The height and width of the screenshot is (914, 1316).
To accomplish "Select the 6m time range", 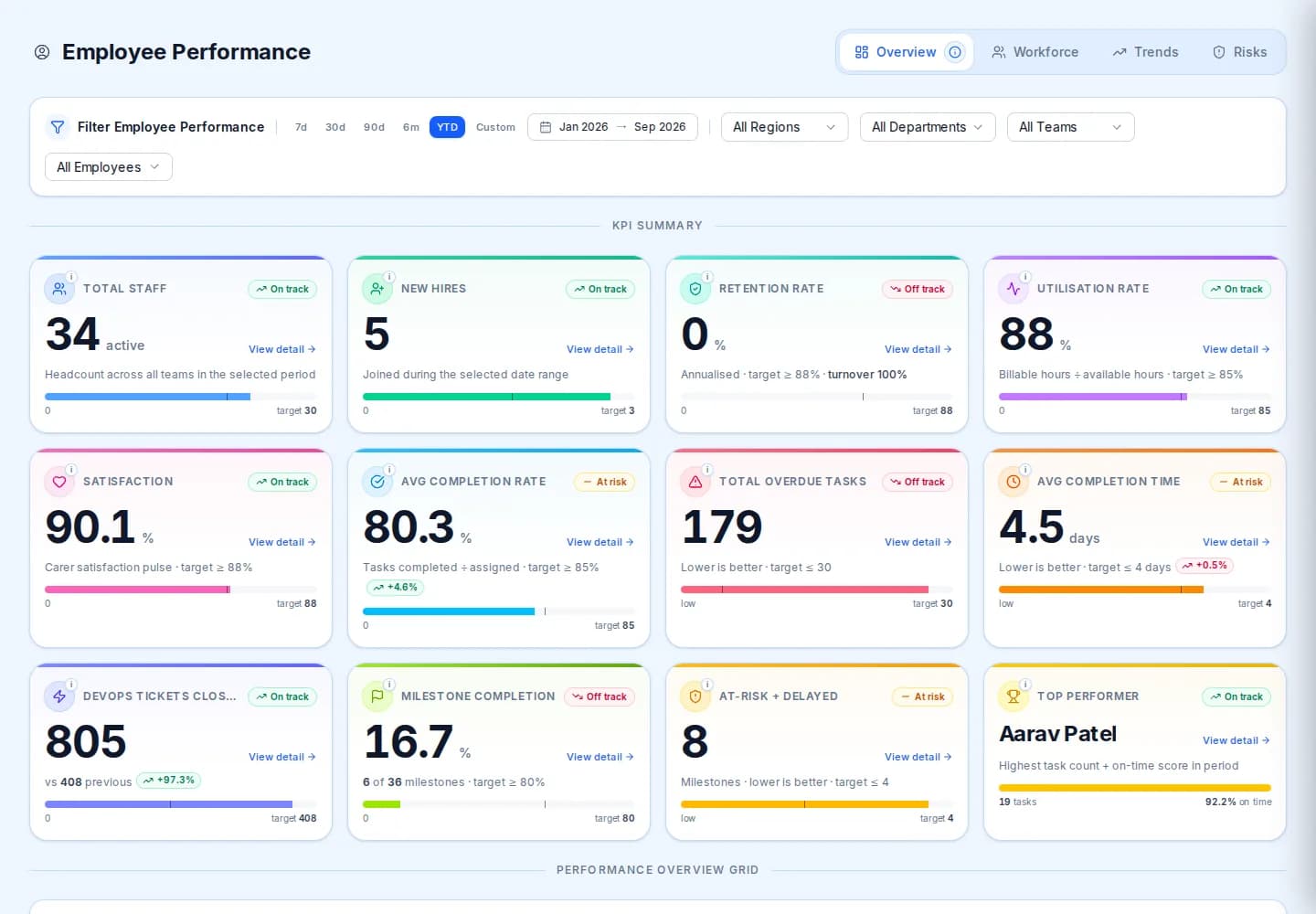I will (x=411, y=127).
